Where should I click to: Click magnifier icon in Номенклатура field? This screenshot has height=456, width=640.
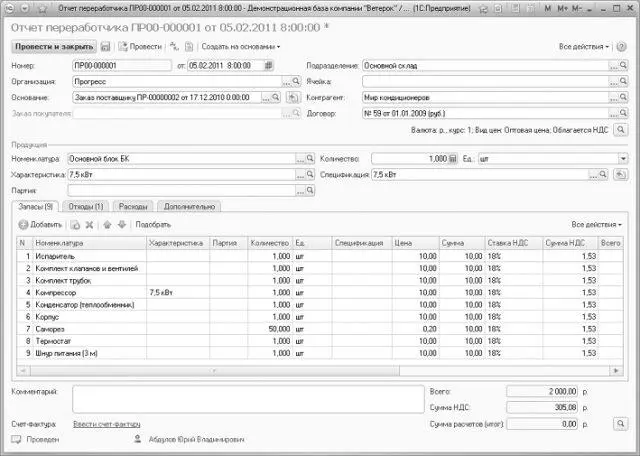310,158
